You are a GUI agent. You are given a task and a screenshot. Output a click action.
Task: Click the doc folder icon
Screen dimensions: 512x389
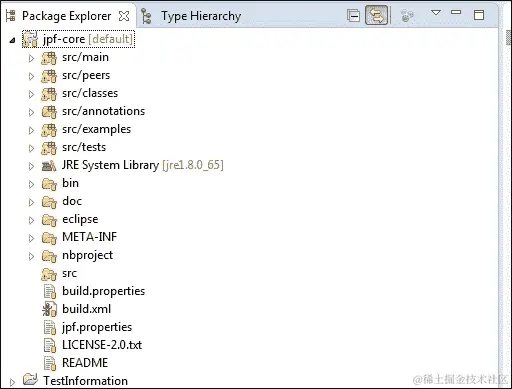49,202
